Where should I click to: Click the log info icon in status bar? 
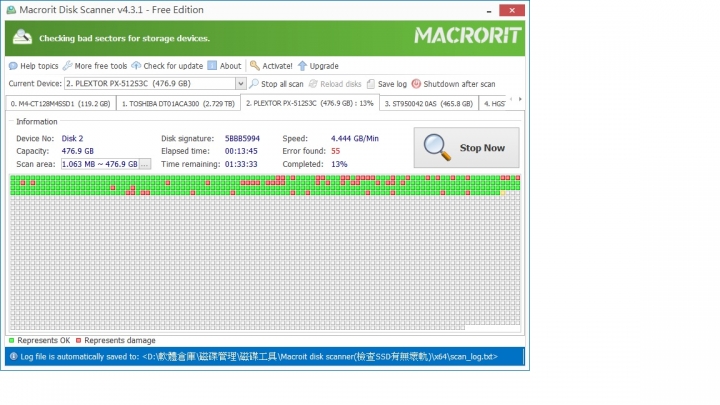click(x=14, y=356)
